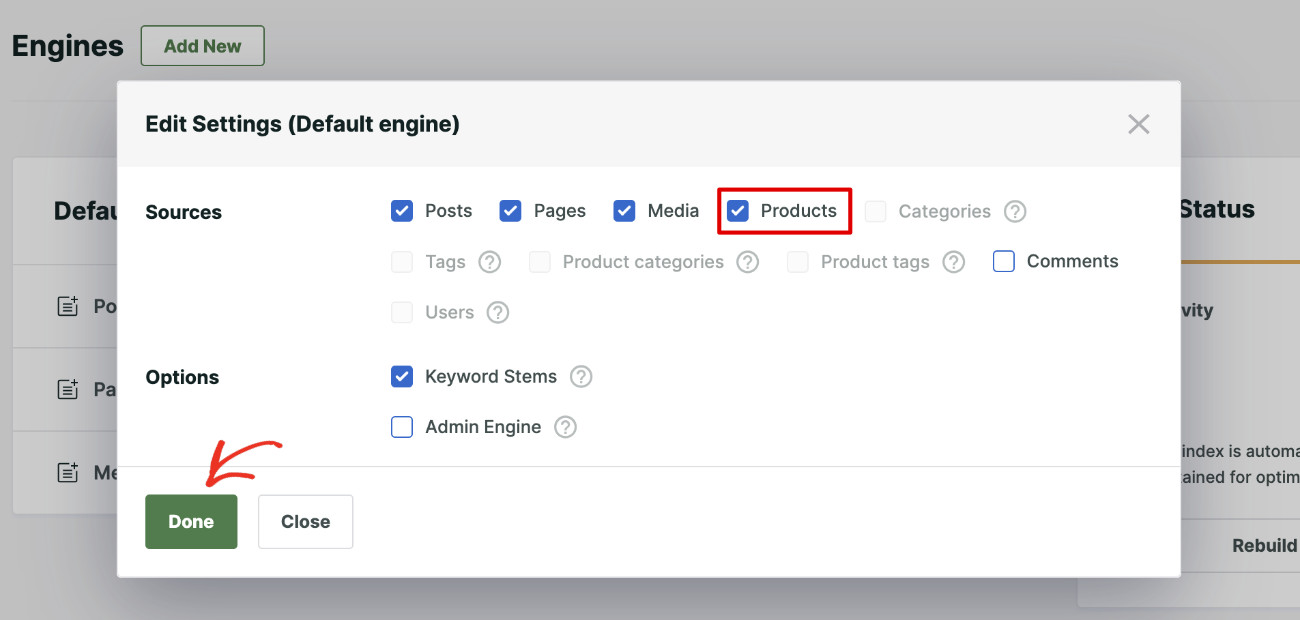Click the Pages source icon in background list
Image resolution: width=1300 pixels, height=620 pixels.
[x=67, y=389]
